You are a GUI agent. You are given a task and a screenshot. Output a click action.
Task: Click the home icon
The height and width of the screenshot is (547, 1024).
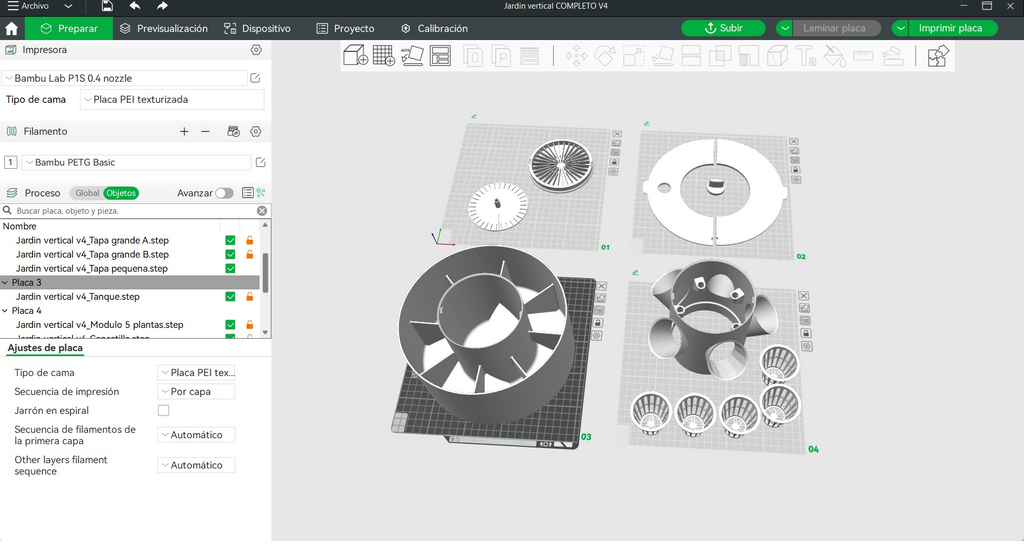pyautogui.click(x=12, y=29)
